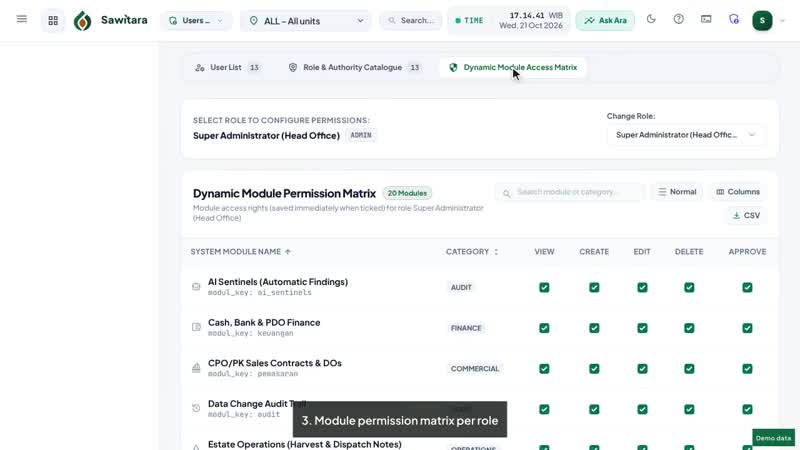Switch to Role & Authority Catalogue tab
The image size is (800, 450).
click(354, 67)
